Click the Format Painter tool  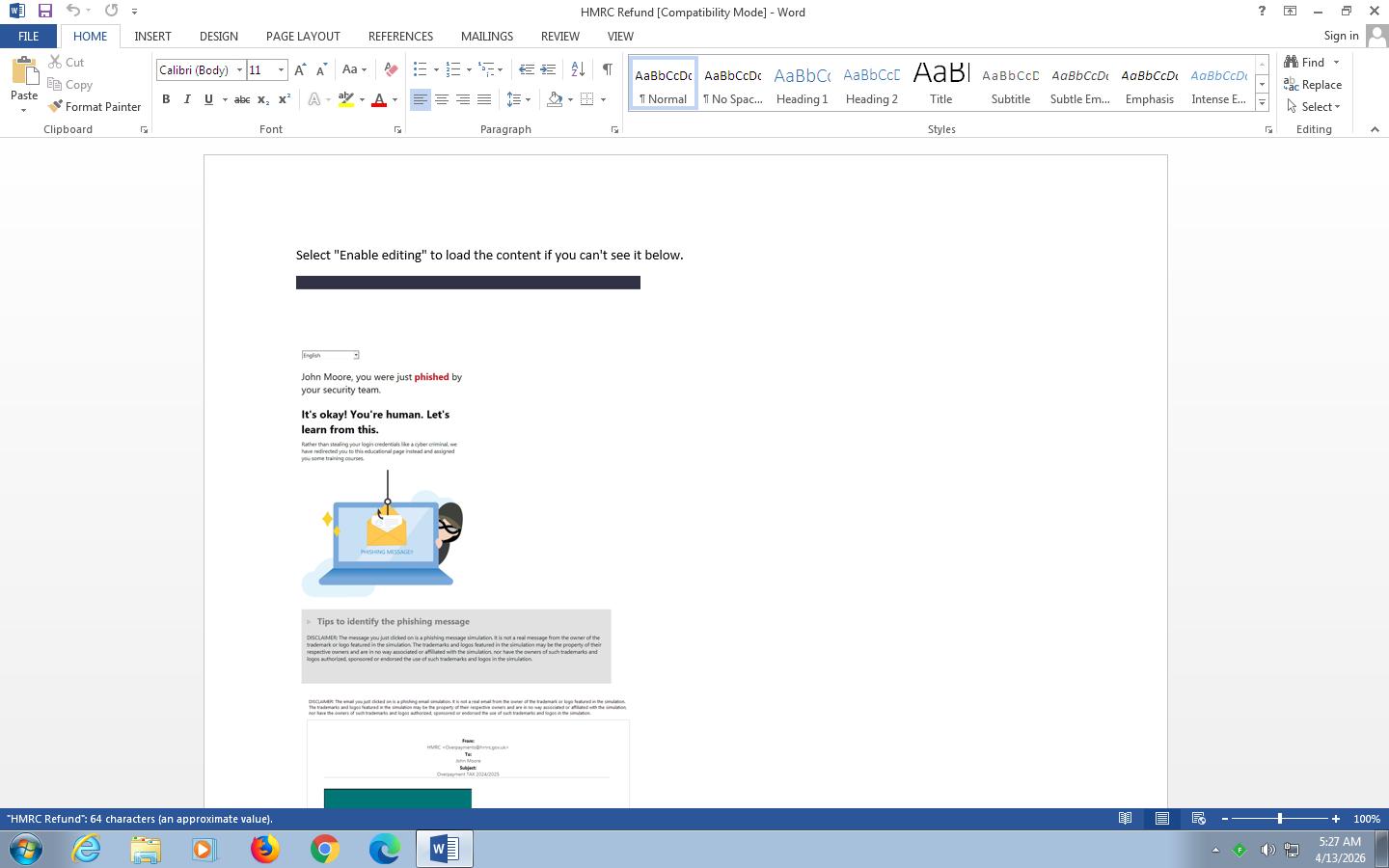click(95, 107)
